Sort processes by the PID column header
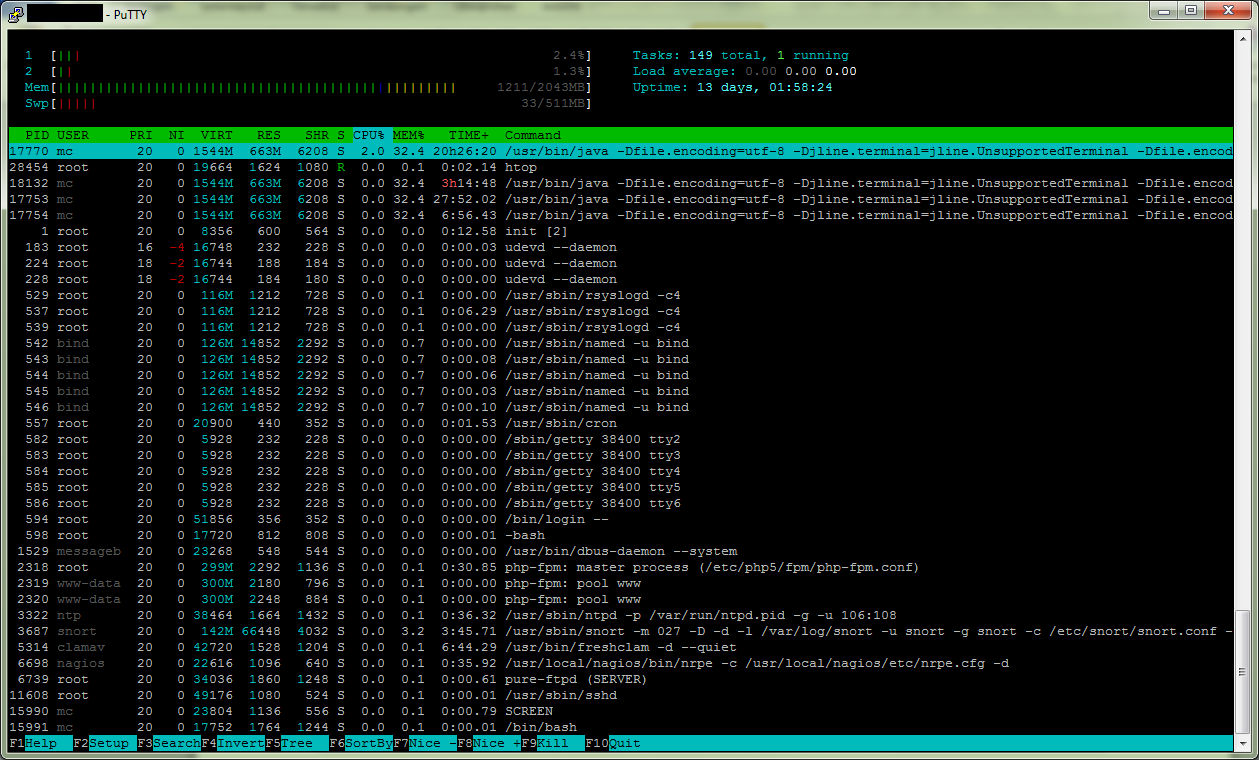 click(37, 135)
